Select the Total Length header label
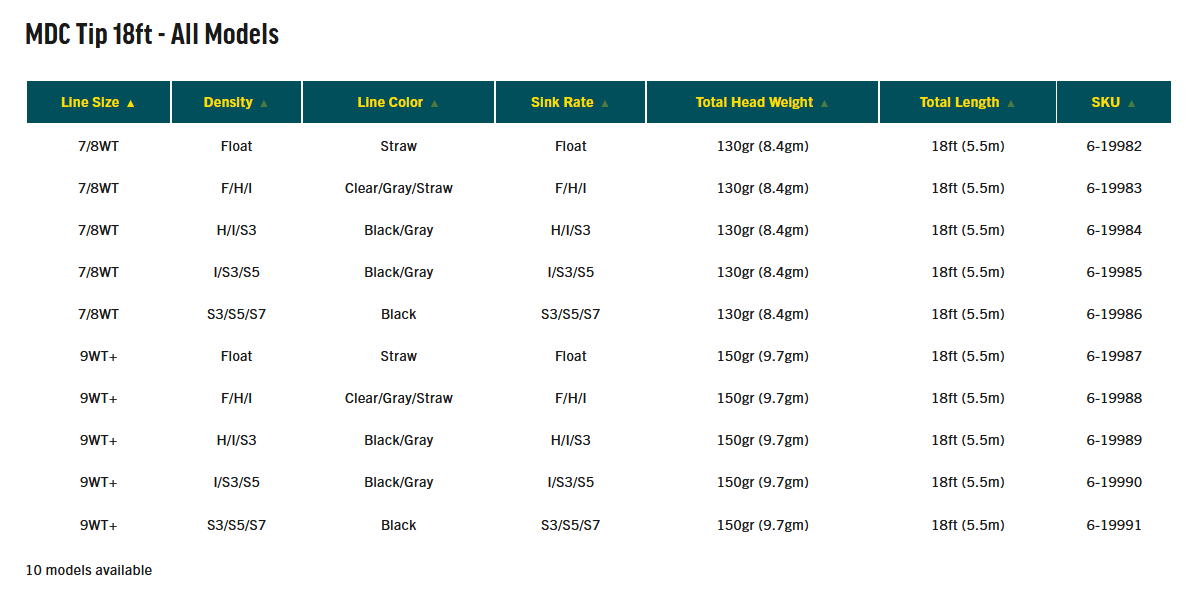The image size is (1200, 599). coord(959,102)
